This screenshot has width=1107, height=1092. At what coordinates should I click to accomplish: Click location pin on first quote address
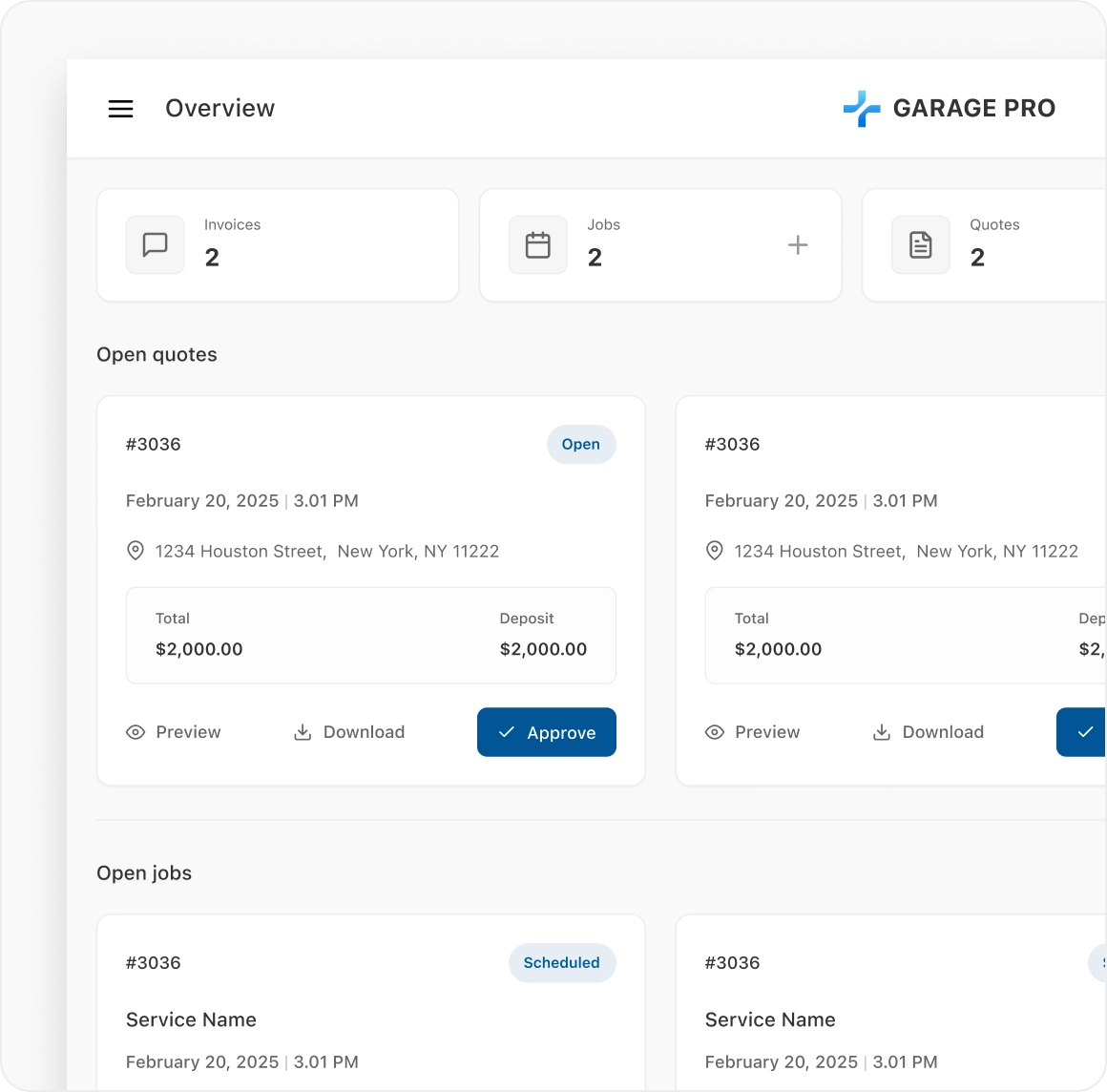pyautogui.click(x=136, y=551)
